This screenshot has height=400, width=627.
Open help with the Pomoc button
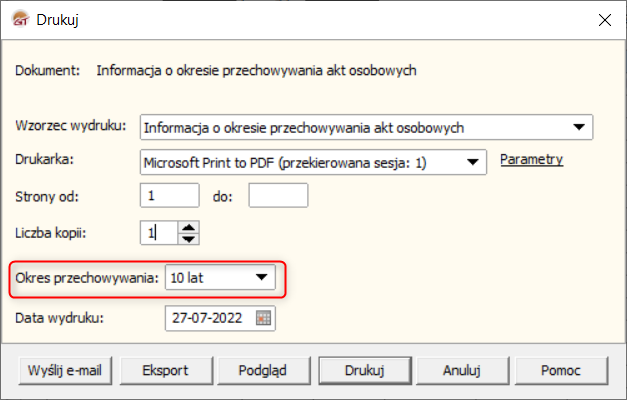coord(560,370)
